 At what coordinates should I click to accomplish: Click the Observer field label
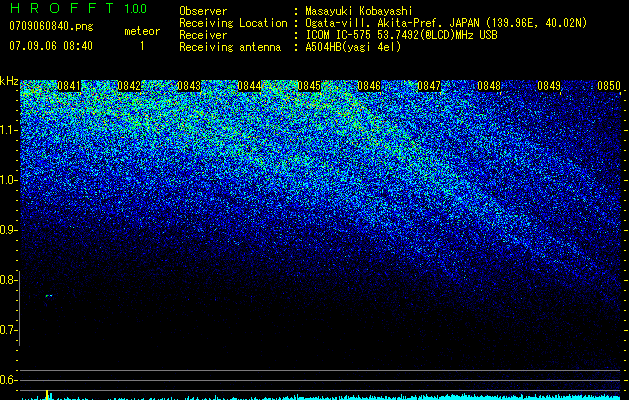203,11
